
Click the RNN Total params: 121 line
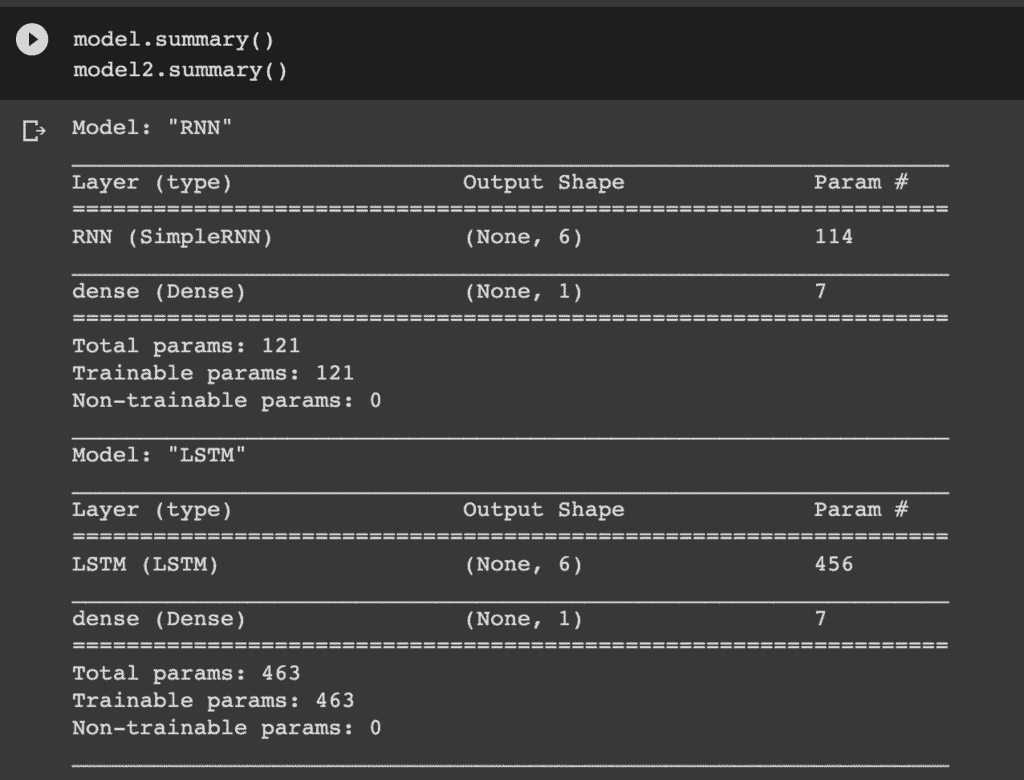(186, 346)
